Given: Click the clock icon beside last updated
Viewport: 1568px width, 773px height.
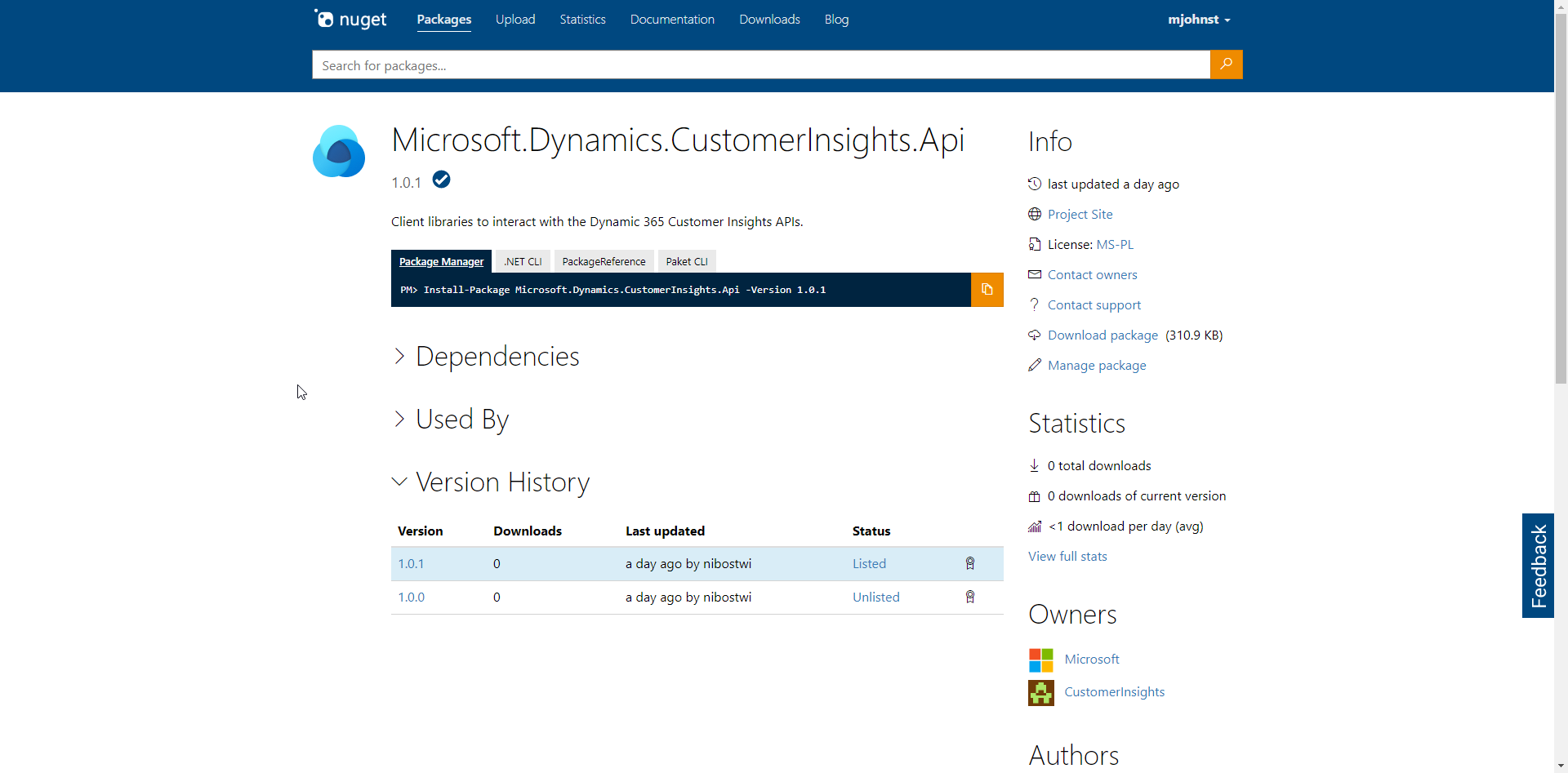Looking at the screenshot, I should [x=1034, y=184].
